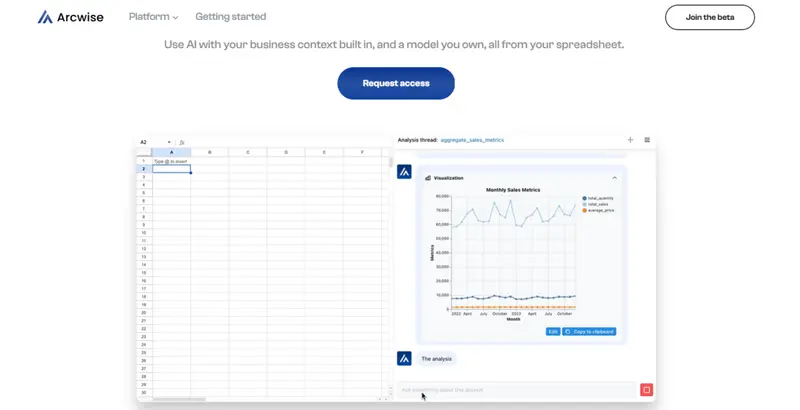Collapse the Visualization card with the chevron
Image resolution: width=800 pixels, height=410 pixels.
pos(614,178)
